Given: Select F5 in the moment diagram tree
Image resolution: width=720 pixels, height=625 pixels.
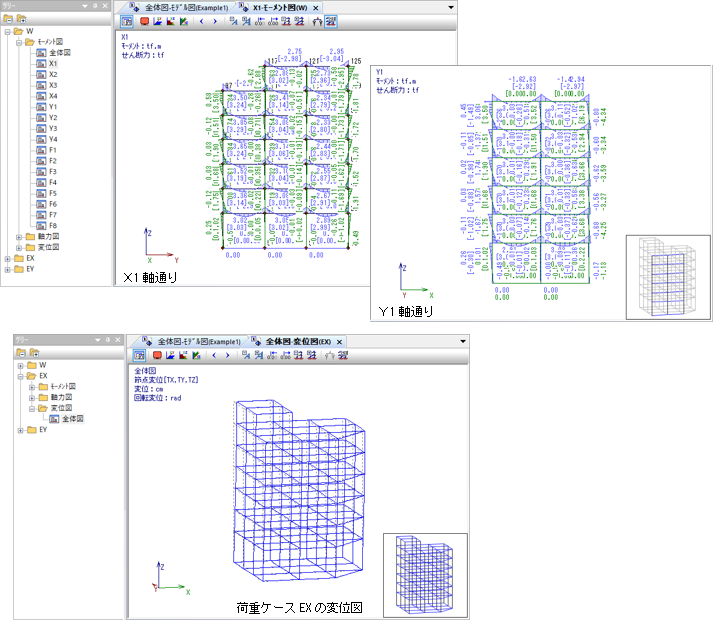Looking at the screenshot, I should click(x=52, y=193).
